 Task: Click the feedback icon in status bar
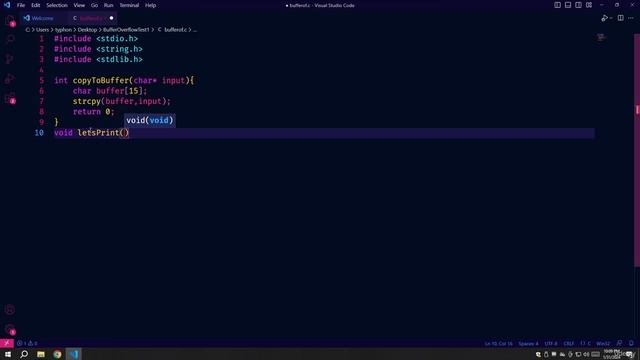coord(620,343)
